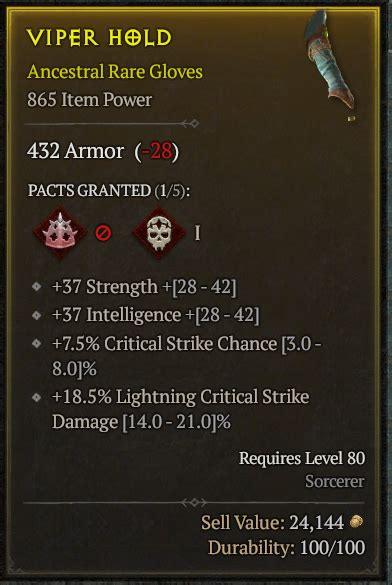Click the gold coin icon by Sell Value

click(357, 522)
